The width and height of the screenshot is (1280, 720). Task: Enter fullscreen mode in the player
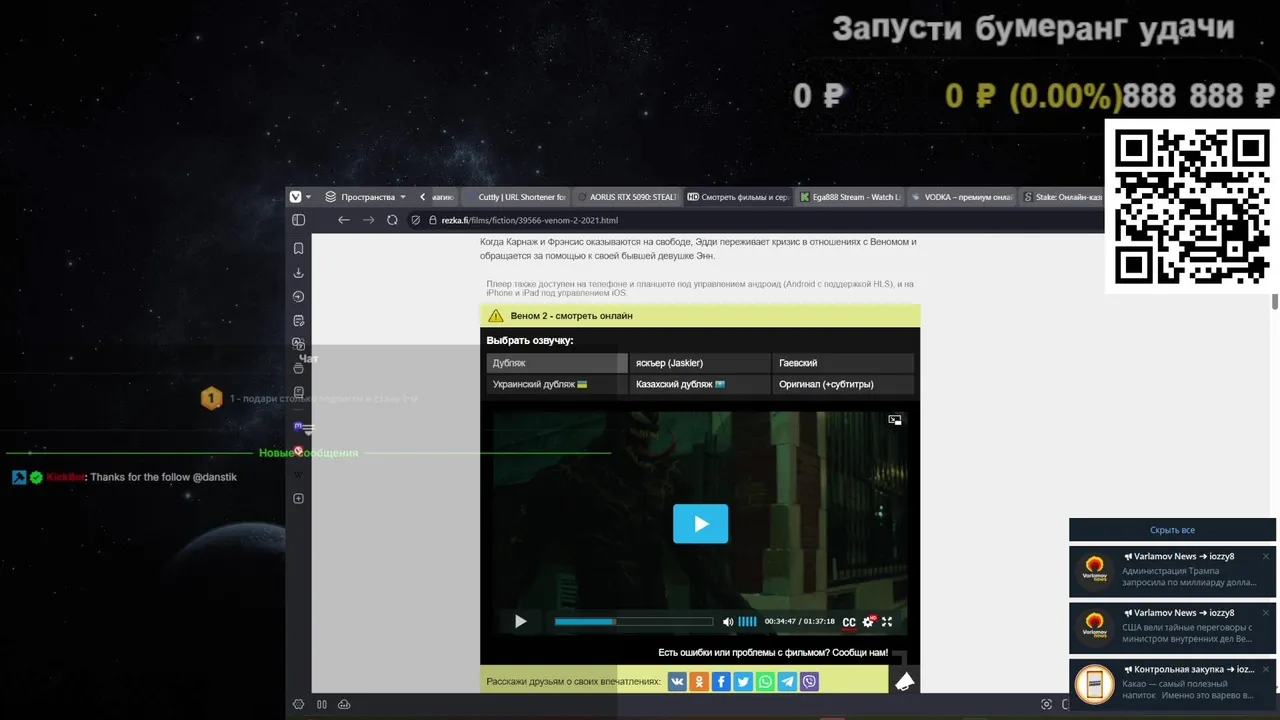887,622
